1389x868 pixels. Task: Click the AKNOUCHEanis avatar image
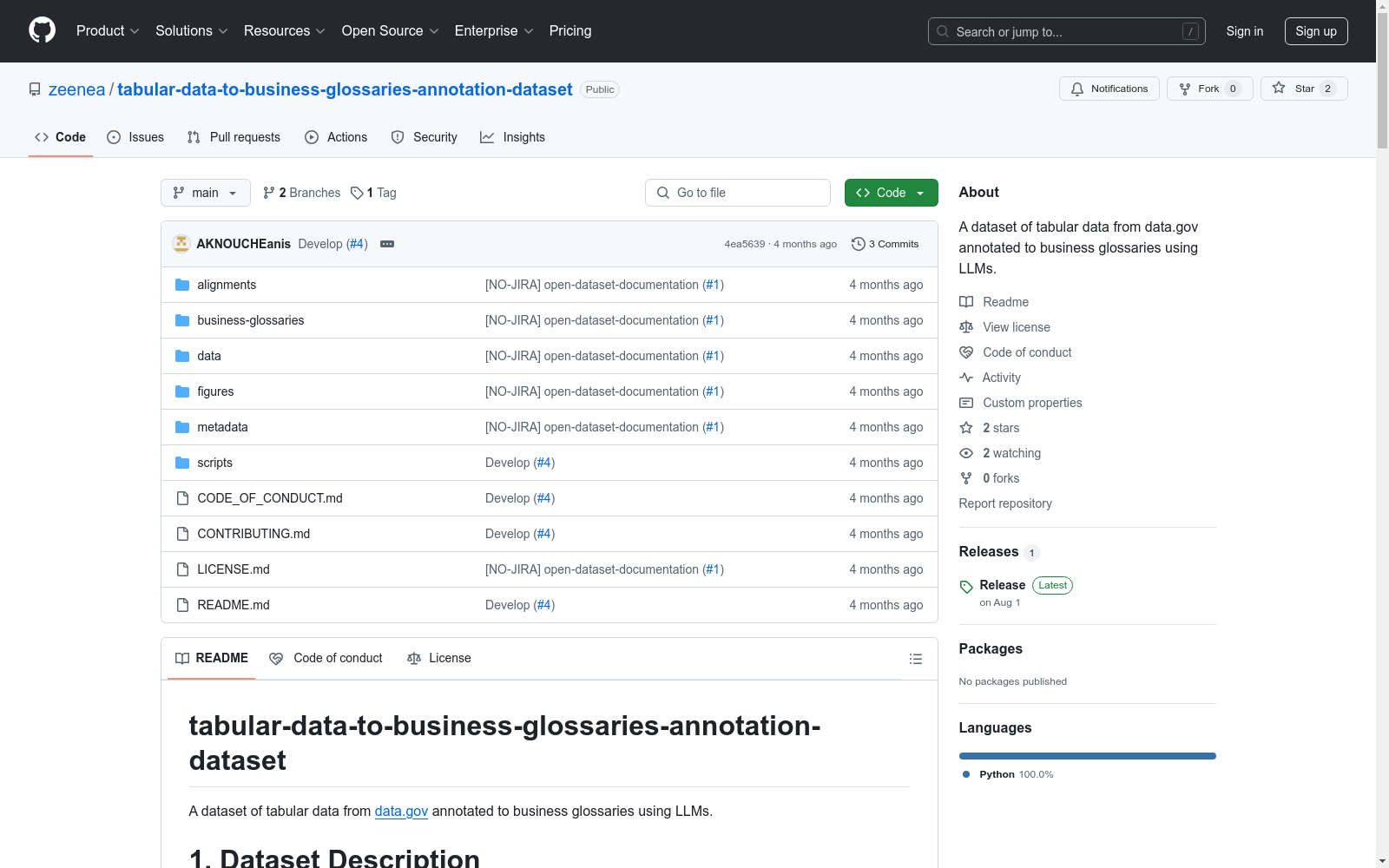click(x=181, y=244)
